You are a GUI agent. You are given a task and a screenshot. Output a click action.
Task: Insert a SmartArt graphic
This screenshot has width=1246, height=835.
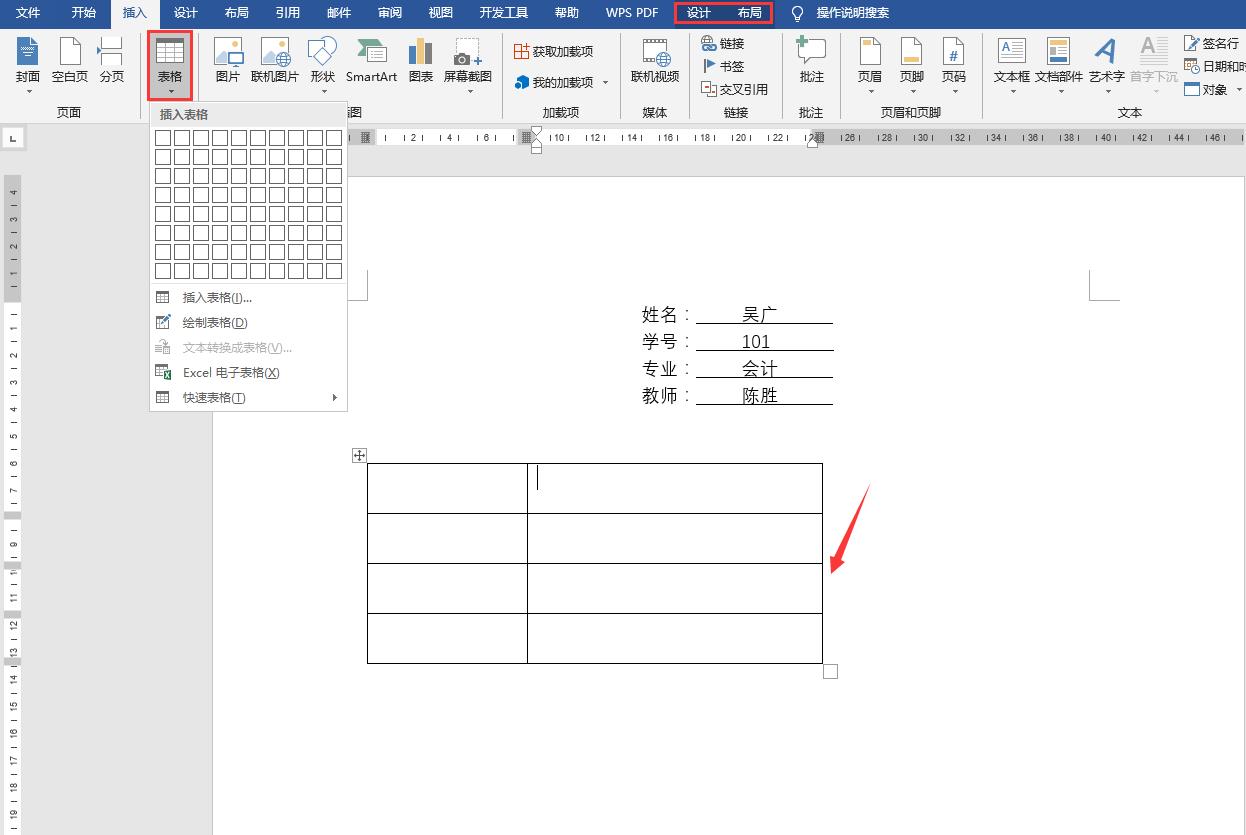click(371, 62)
